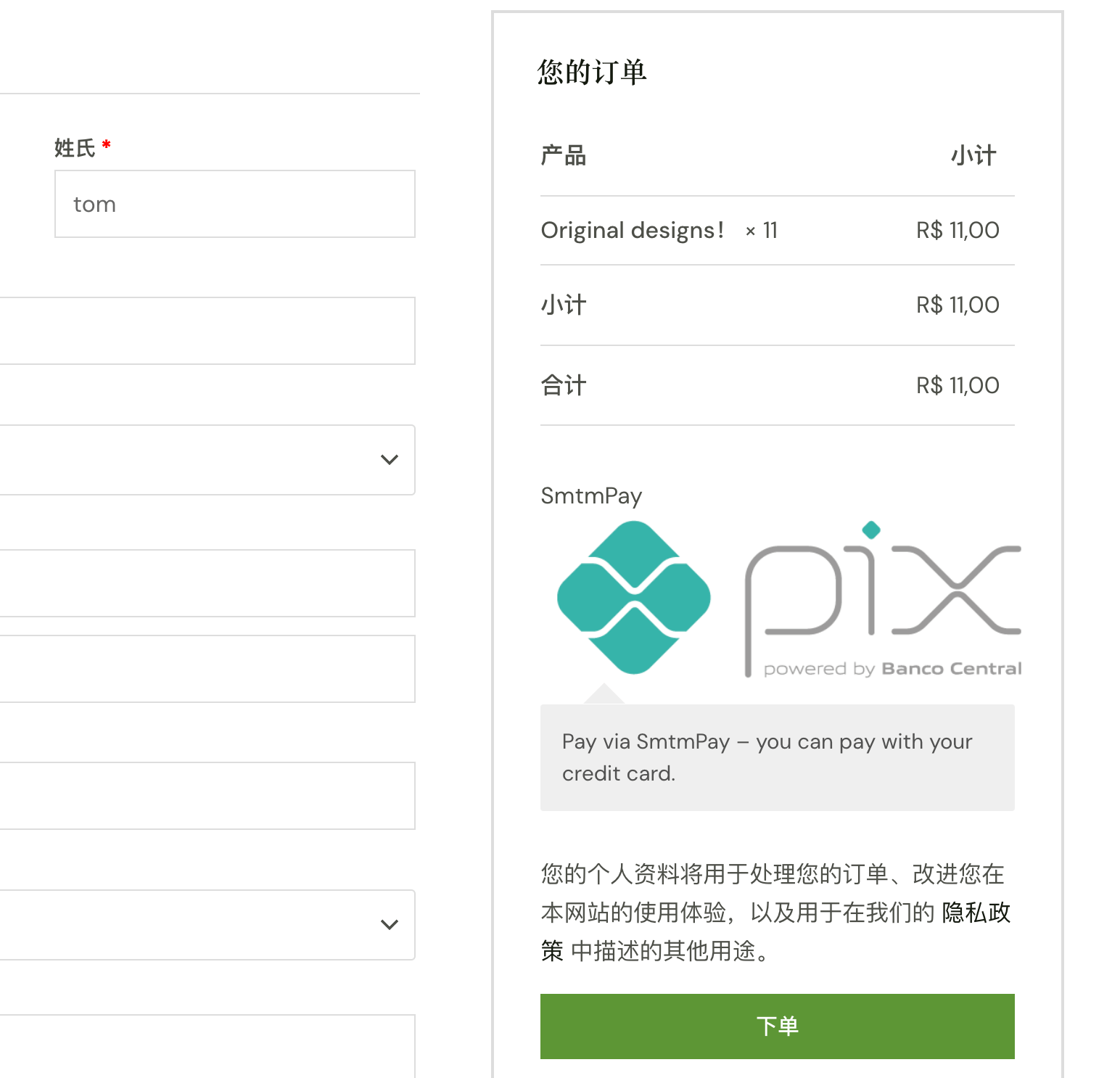Click the 合计 total label
Screen dimensions: 1120x1078
(x=564, y=385)
